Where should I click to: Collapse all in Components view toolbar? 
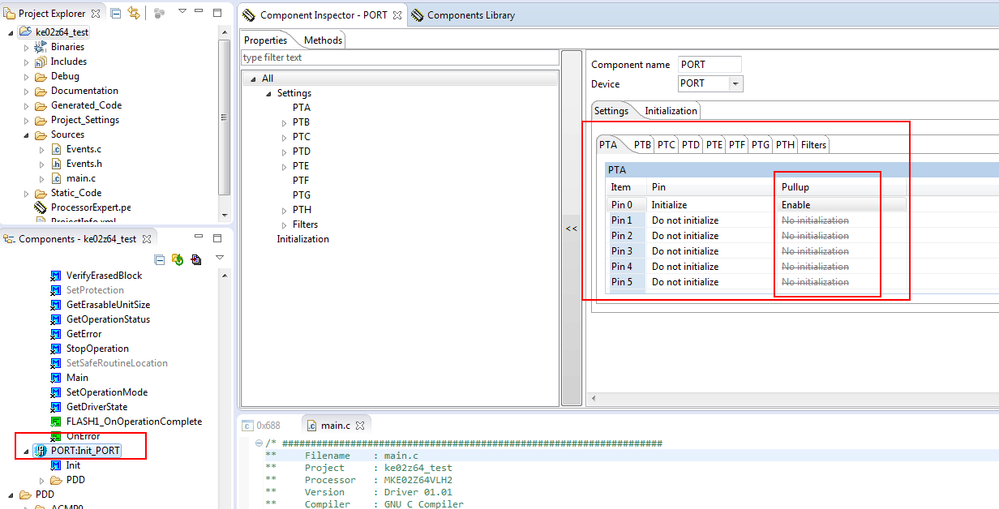coord(161,259)
